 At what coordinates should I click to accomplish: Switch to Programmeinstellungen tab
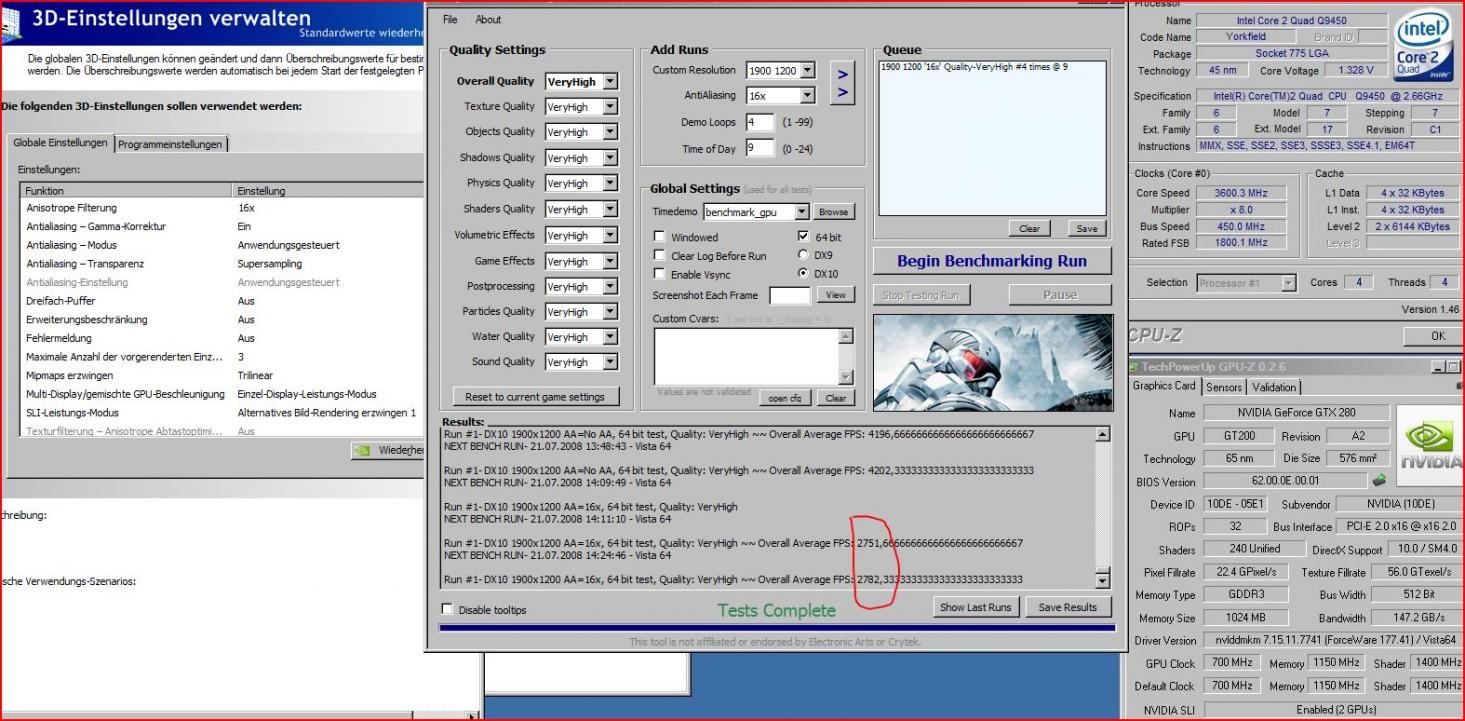(x=170, y=144)
